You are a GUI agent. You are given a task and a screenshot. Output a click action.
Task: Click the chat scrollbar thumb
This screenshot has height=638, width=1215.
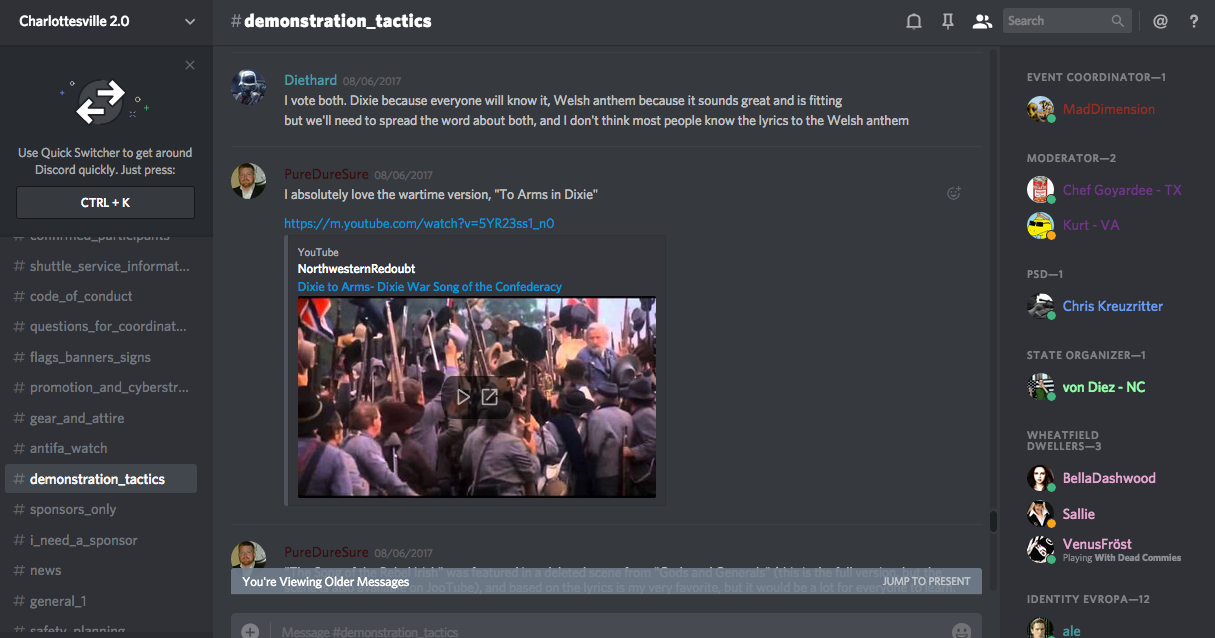(993, 521)
